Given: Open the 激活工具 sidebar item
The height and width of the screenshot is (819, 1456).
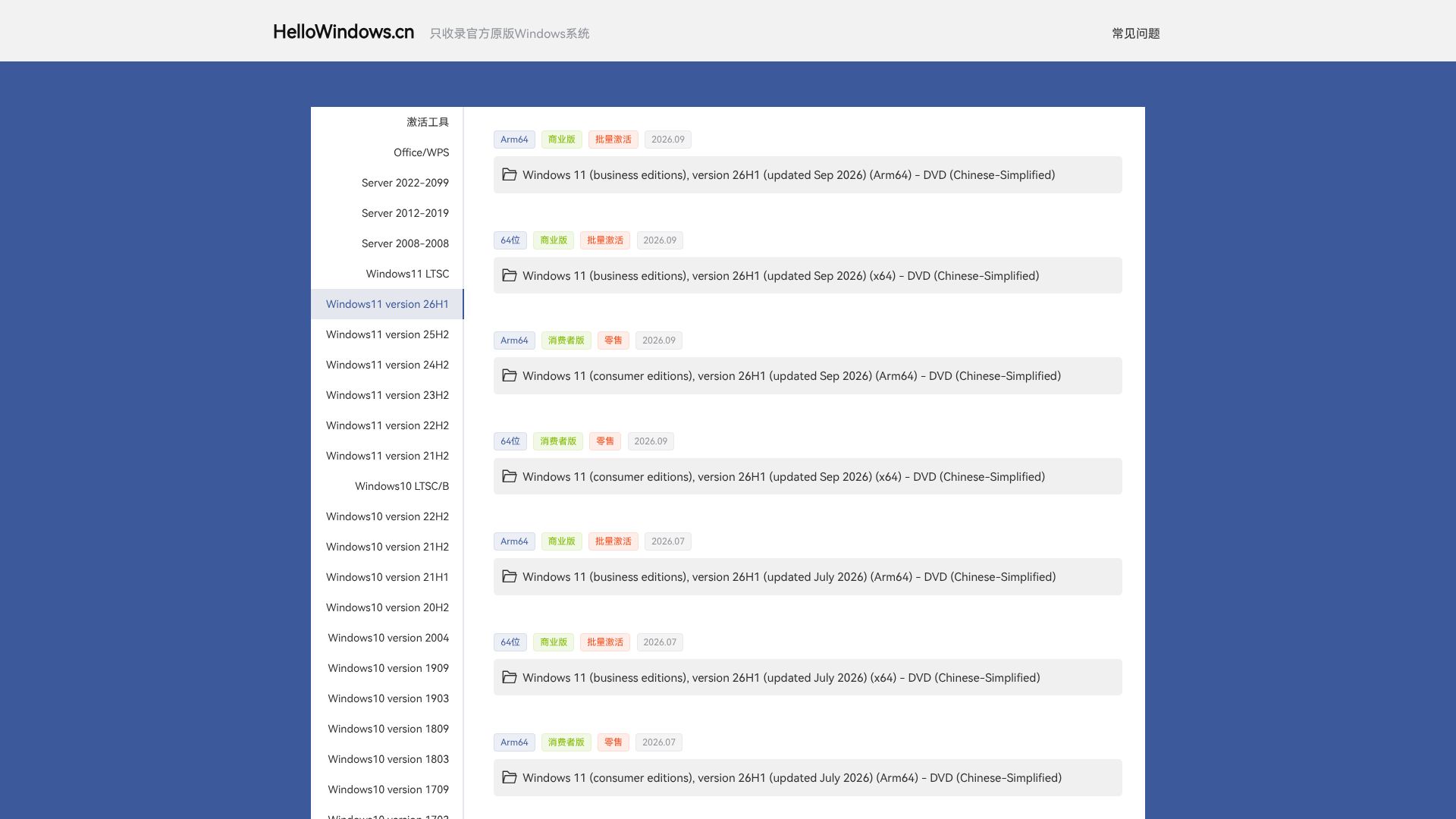Looking at the screenshot, I should pos(387,122).
